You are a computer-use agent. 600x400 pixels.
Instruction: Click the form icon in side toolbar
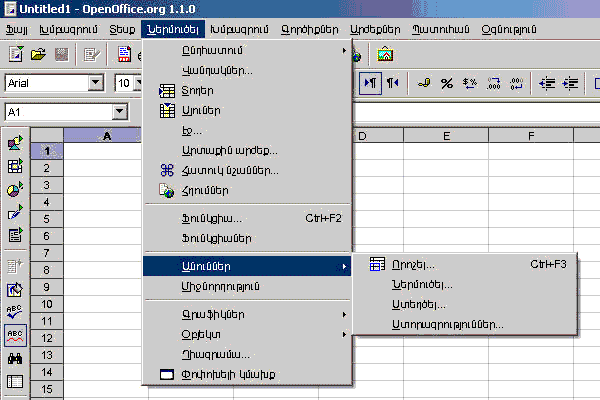tap(15, 235)
